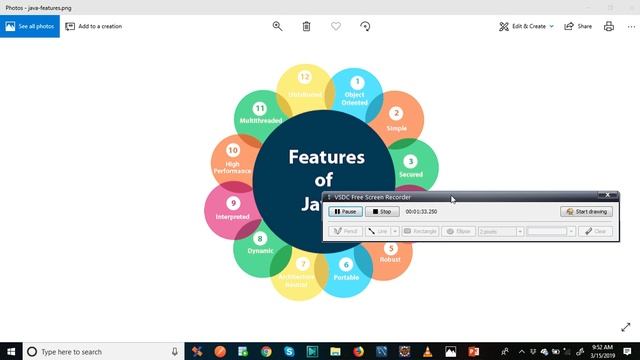The height and width of the screenshot is (360, 640).
Task: Open the Windows Start menu
Action: click(x=11, y=351)
